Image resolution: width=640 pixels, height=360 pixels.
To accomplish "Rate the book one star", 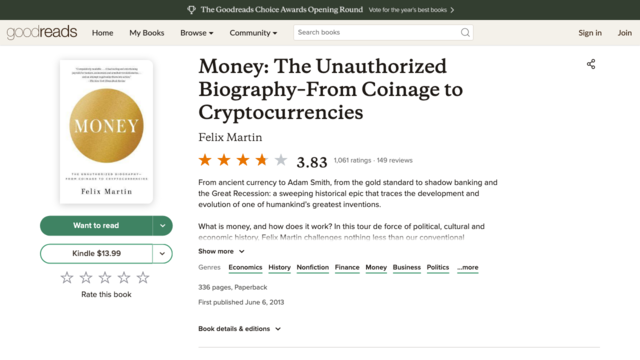I will (x=67, y=278).
